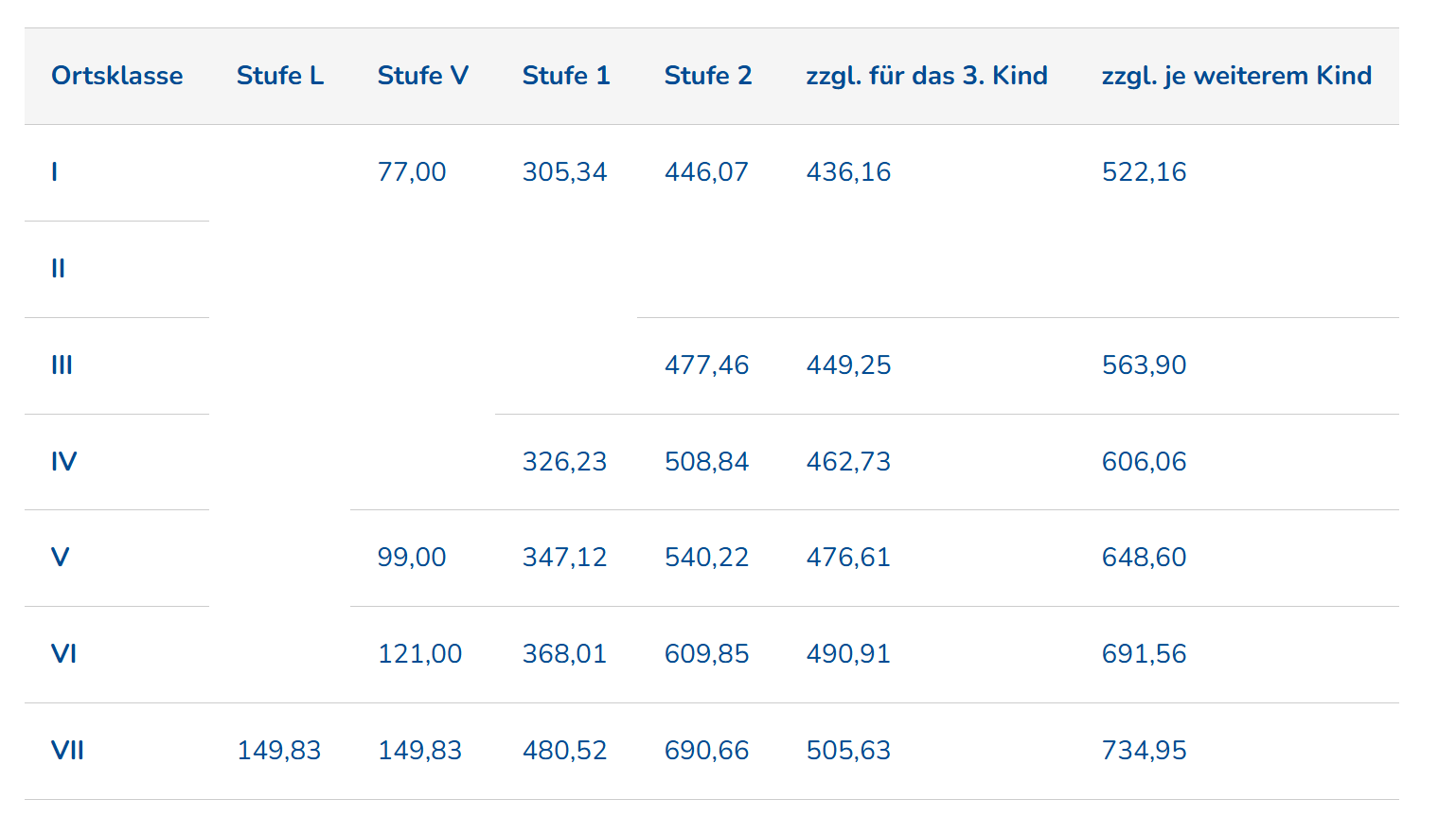Select Ortsklasse row label I
The width and height of the screenshot is (1456, 817).
coord(55,172)
